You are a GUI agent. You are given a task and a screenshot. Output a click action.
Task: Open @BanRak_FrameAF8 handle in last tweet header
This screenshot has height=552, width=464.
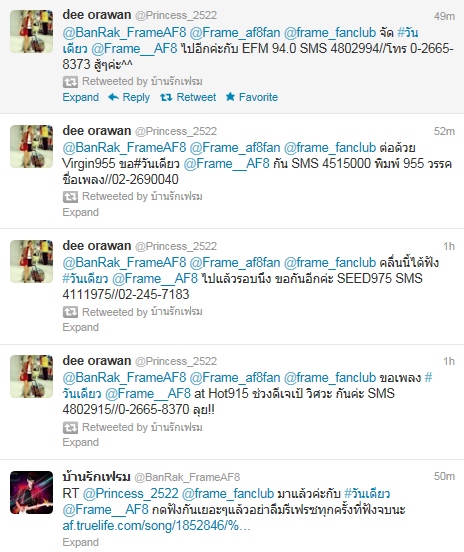click(x=187, y=477)
